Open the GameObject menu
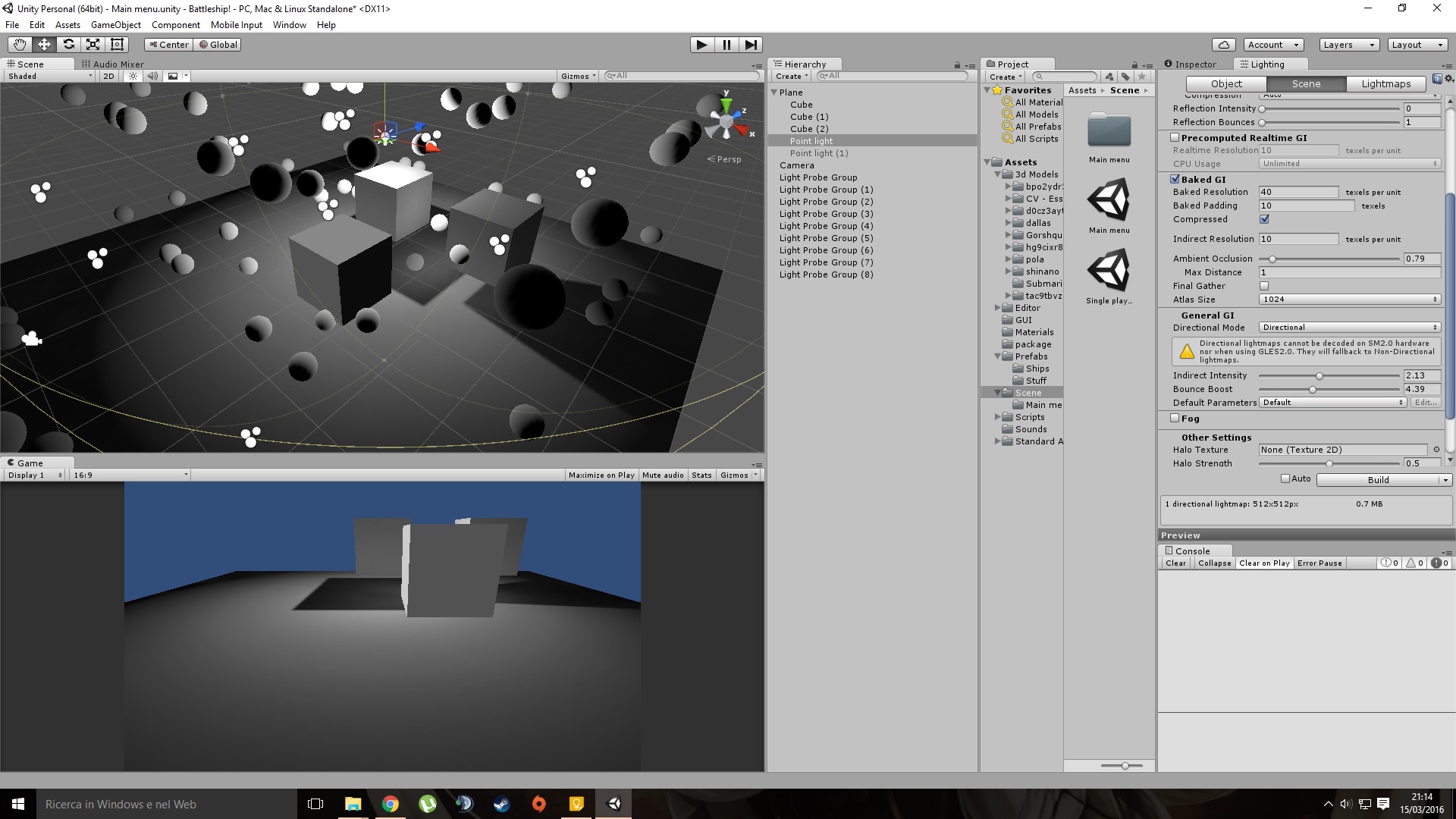1456x819 pixels. (x=116, y=25)
